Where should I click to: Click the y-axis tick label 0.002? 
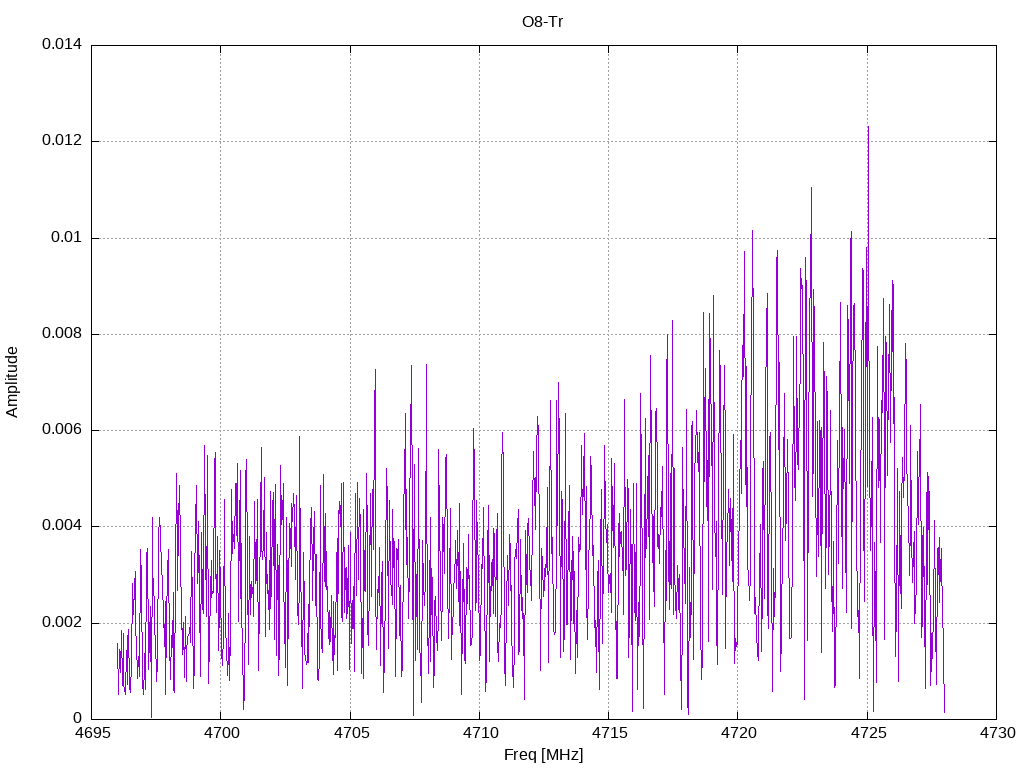click(x=62, y=622)
